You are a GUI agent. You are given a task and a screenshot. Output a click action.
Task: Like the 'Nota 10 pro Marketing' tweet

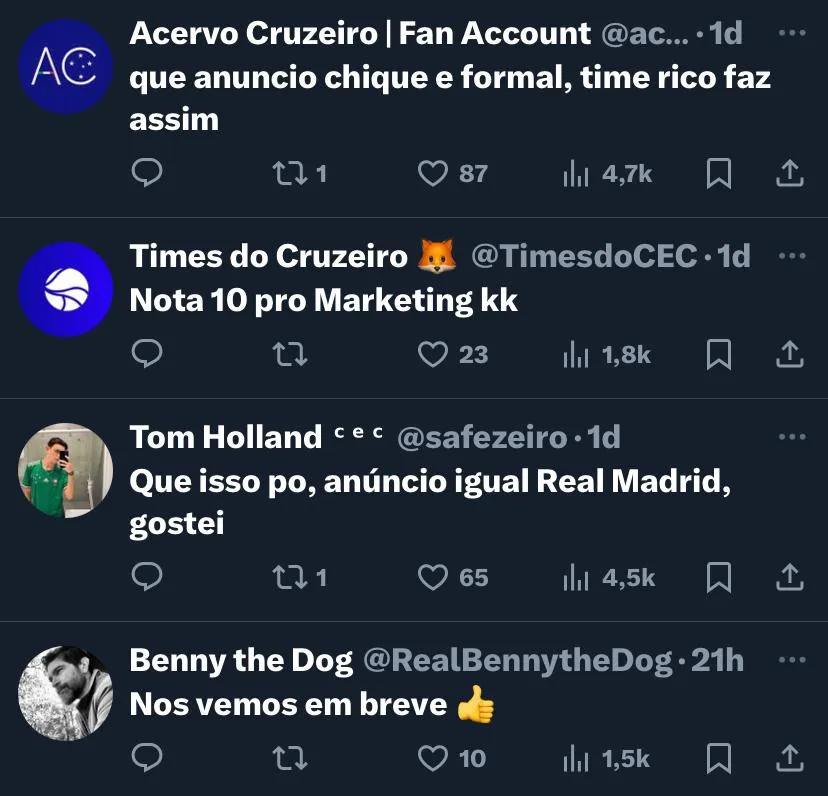pyautogui.click(x=432, y=354)
